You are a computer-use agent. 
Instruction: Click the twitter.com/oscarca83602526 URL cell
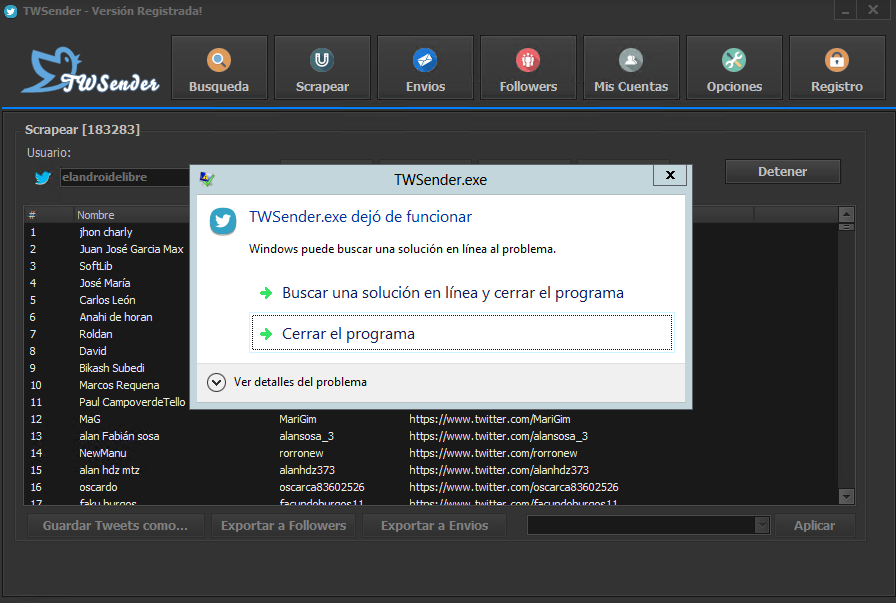(x=514, y=487)
